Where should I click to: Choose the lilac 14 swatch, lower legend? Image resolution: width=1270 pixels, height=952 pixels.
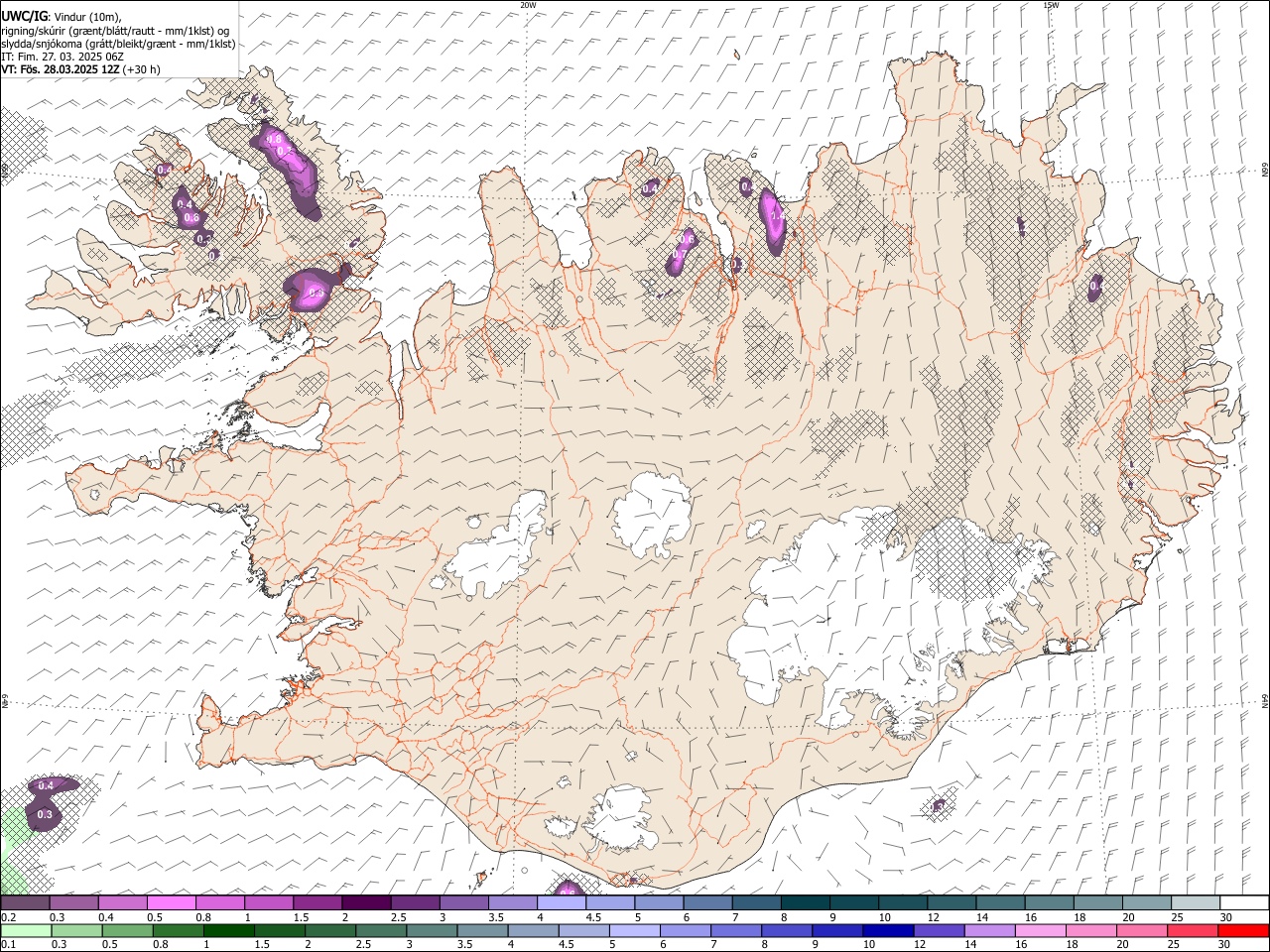(988, 930)
